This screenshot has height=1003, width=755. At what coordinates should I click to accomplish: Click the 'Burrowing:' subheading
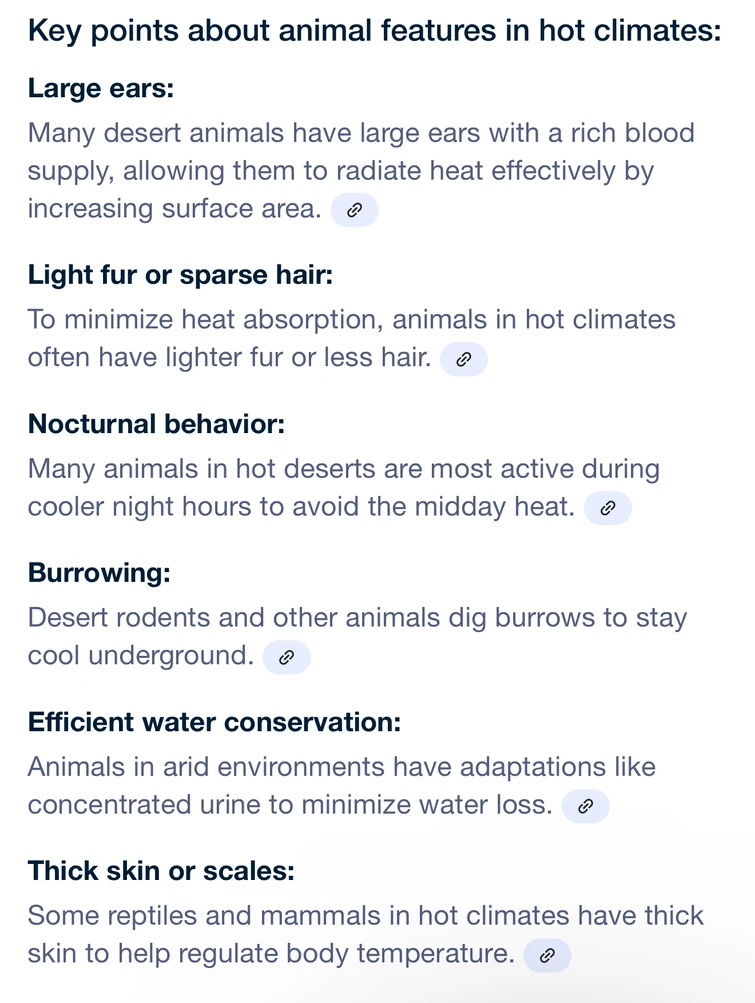[99, 573]
